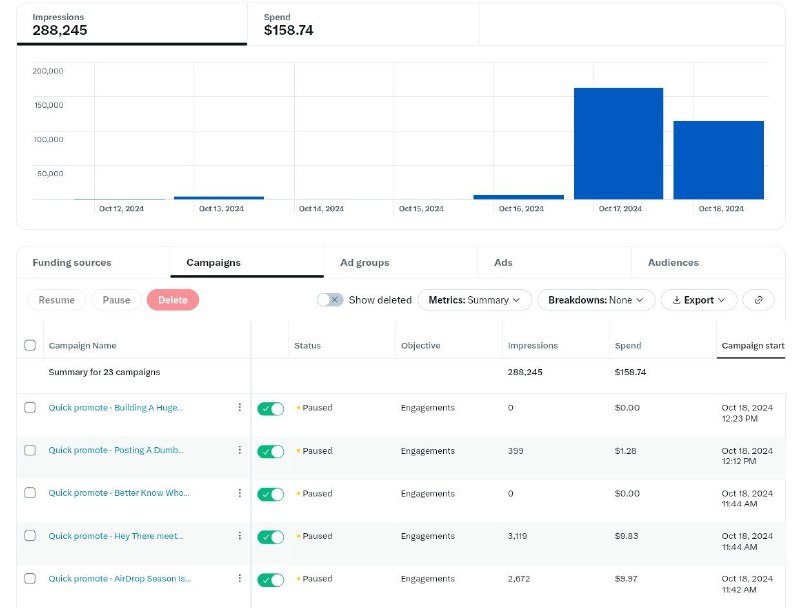The width and height of the screenshot is (800, 608).
Task: Open kebab menu for Building A Huge campaign
Action: pos(239,407)
